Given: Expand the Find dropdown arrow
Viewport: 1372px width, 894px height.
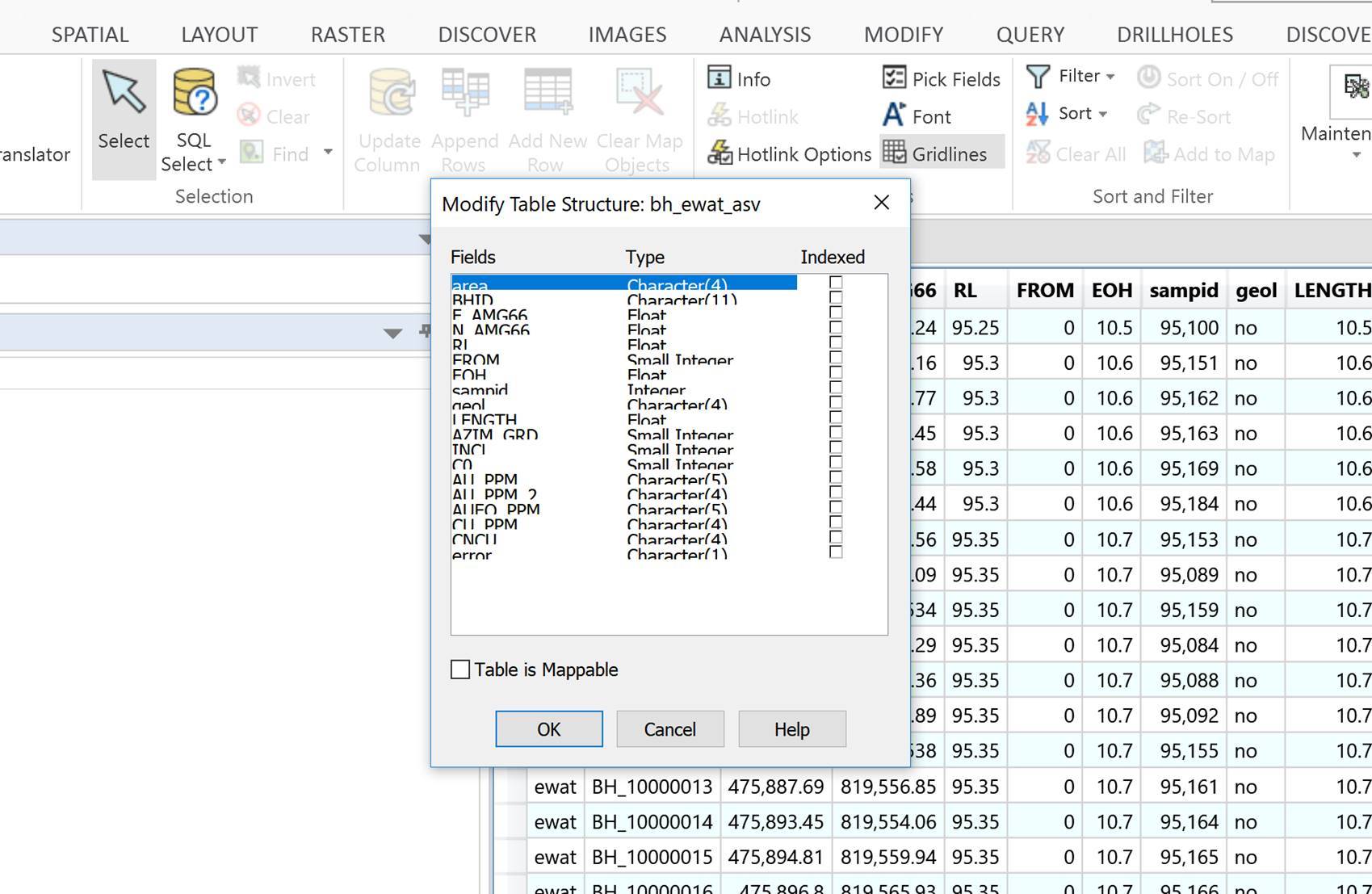Looking at the screenshot, I should coord(328,152).
